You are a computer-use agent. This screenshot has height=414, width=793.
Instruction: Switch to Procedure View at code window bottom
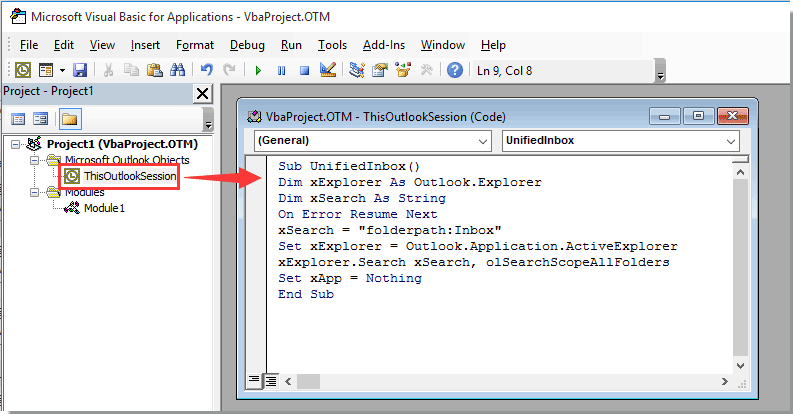254,380
